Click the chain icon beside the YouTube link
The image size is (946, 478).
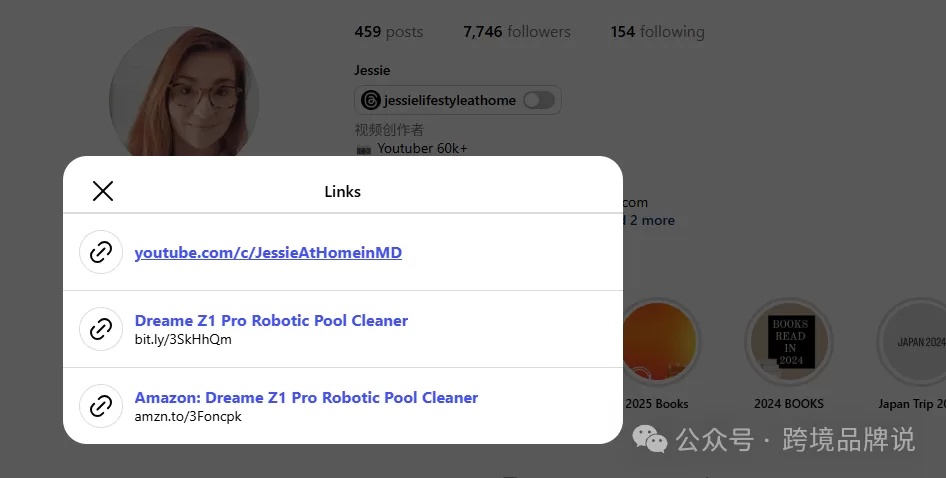(101, 252)
